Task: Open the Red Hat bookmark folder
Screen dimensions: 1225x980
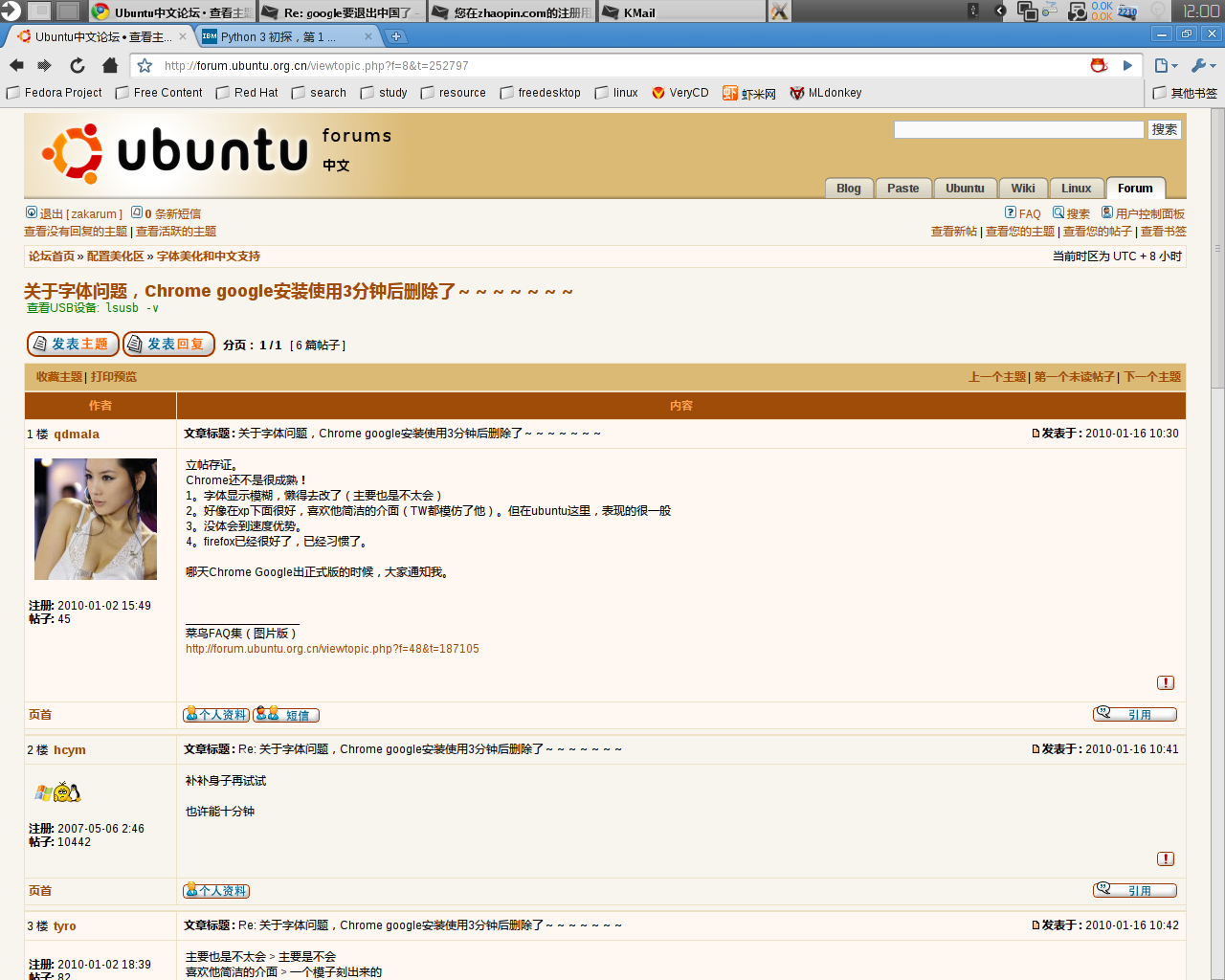Action: coord(247,93)
